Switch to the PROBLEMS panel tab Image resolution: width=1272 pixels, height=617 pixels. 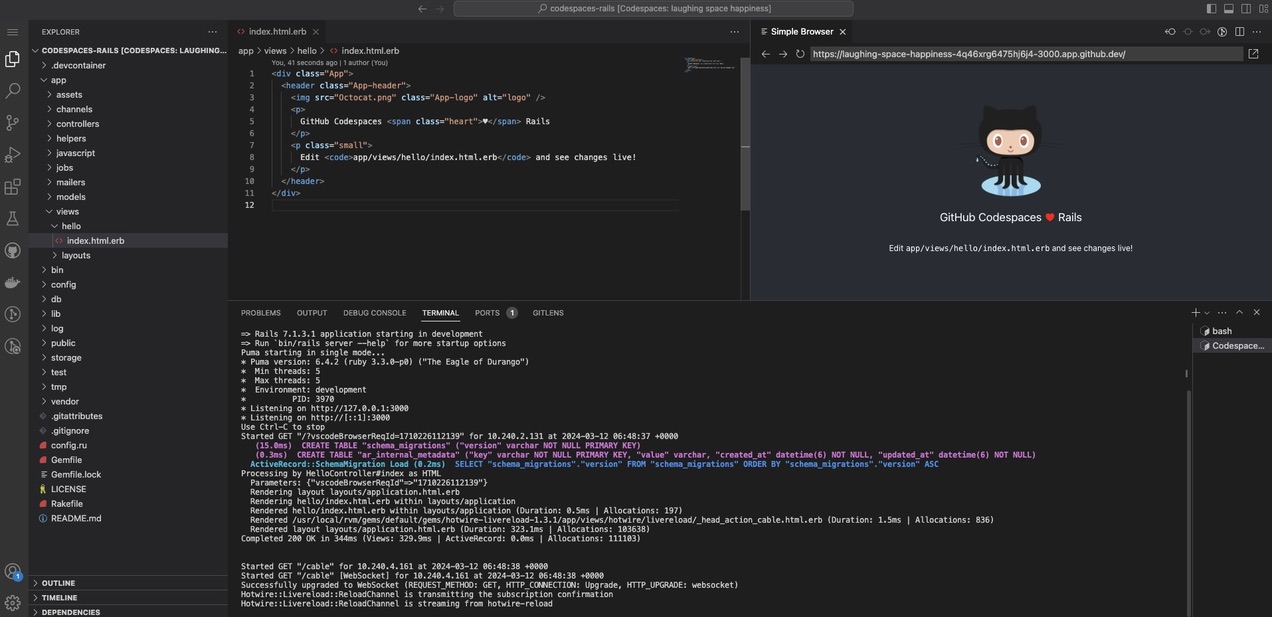(x=261, y=313)
